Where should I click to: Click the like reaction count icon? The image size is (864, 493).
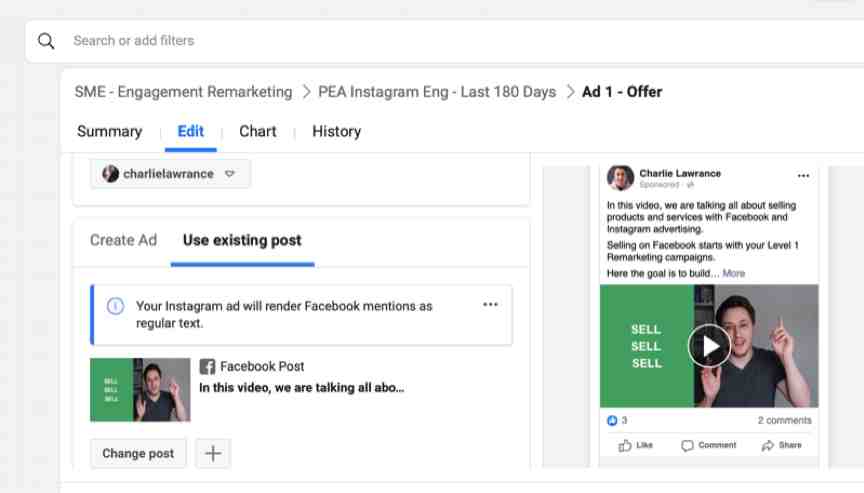click(x=612, y=421)
